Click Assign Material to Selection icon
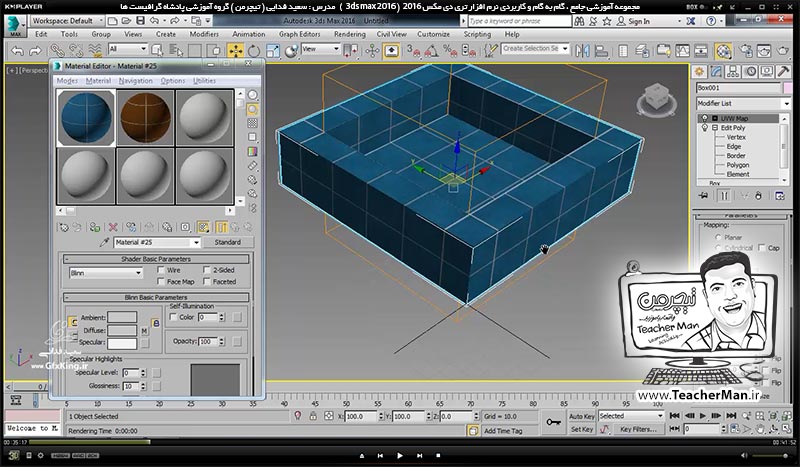This screenshot has width=800, height=467. tap(94, 227)
